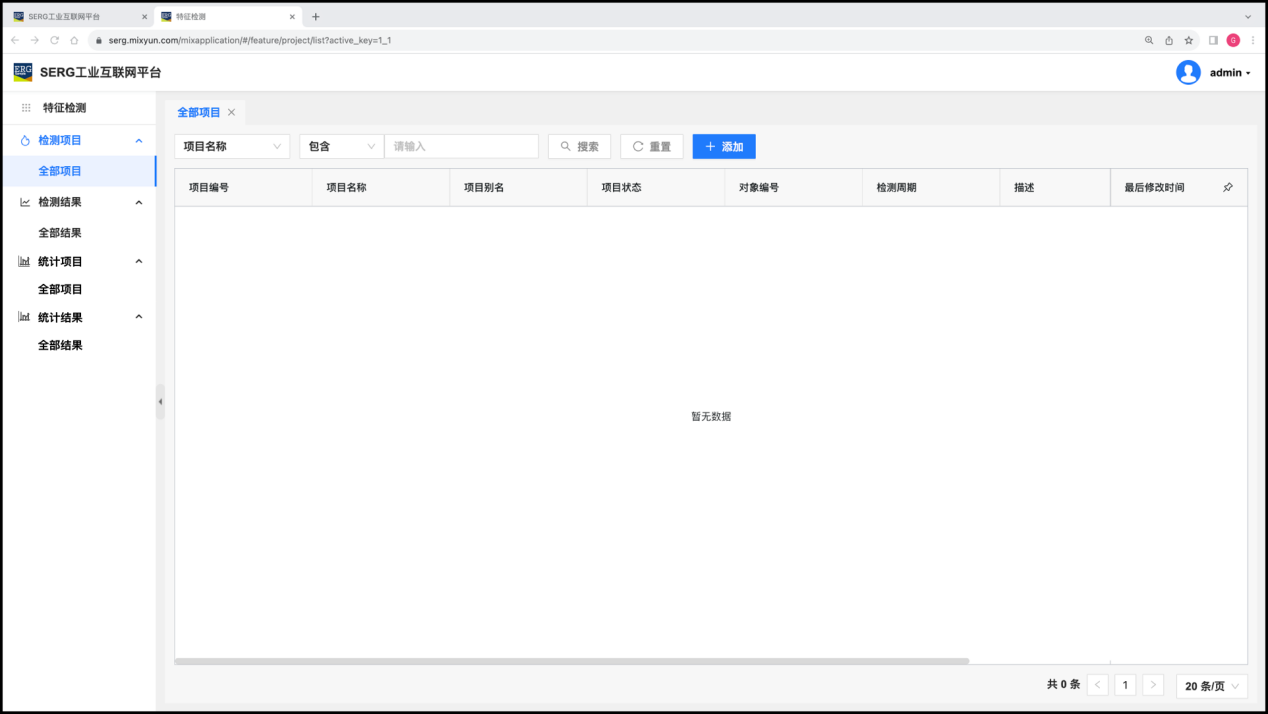Click the SERG platform logo icon
The image size is (1268, 714).
[22, 72]
